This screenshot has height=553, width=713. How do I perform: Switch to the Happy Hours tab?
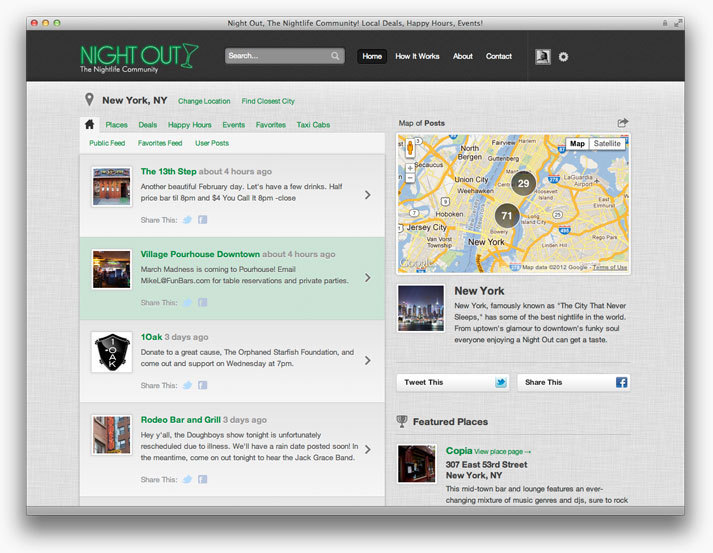(x=190, y=125)
